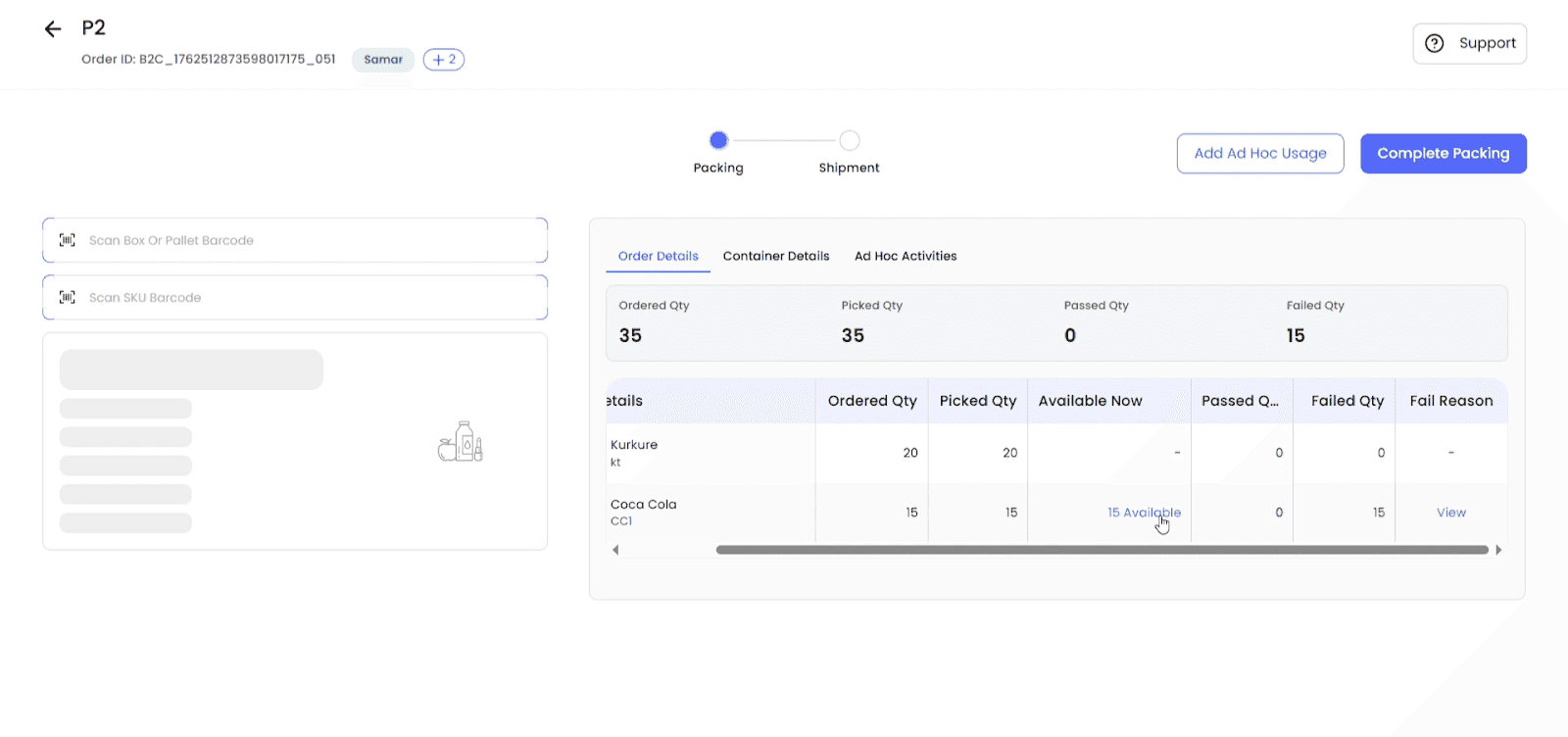Click the Support help icon
The height and width of the screenshot is (737, 1568).
coord(1434,43)
